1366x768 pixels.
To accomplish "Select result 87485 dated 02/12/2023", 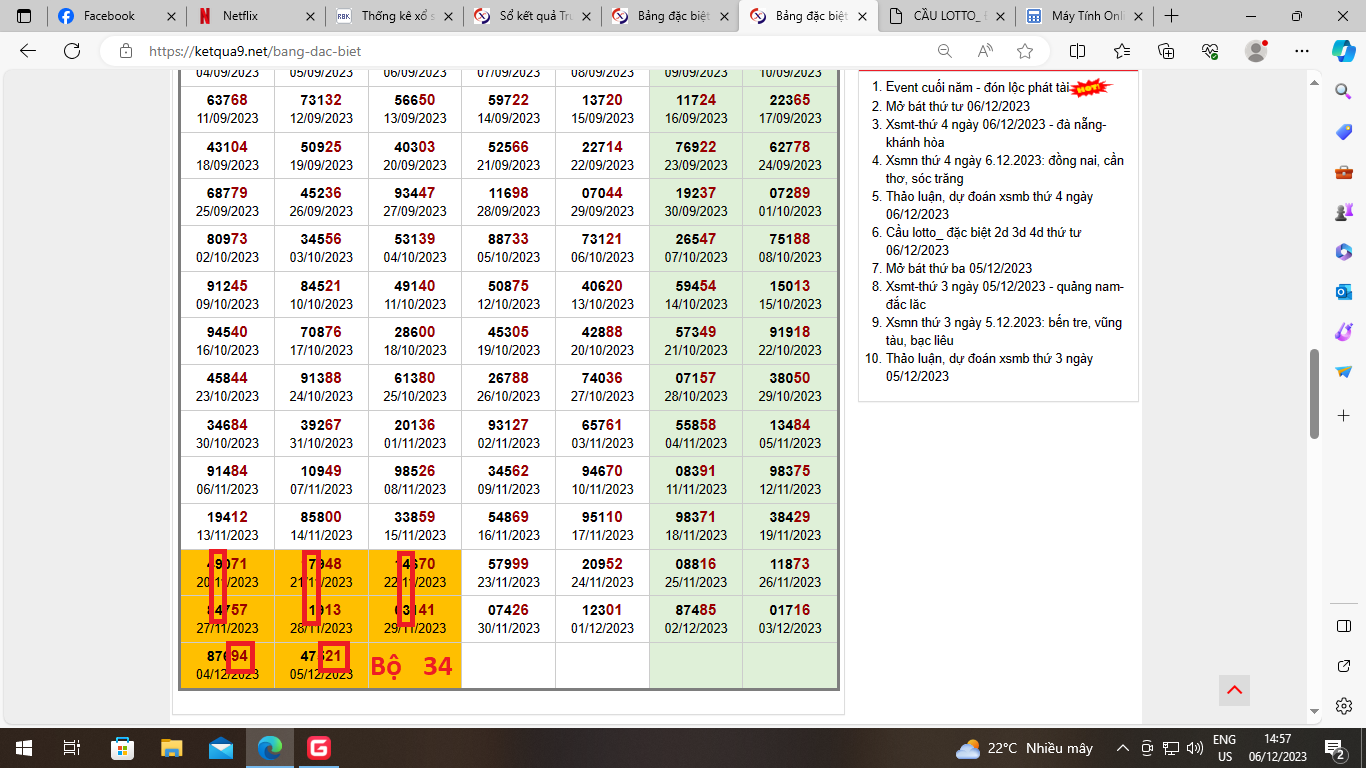I will pyautogui.click(x=696, y=619).
